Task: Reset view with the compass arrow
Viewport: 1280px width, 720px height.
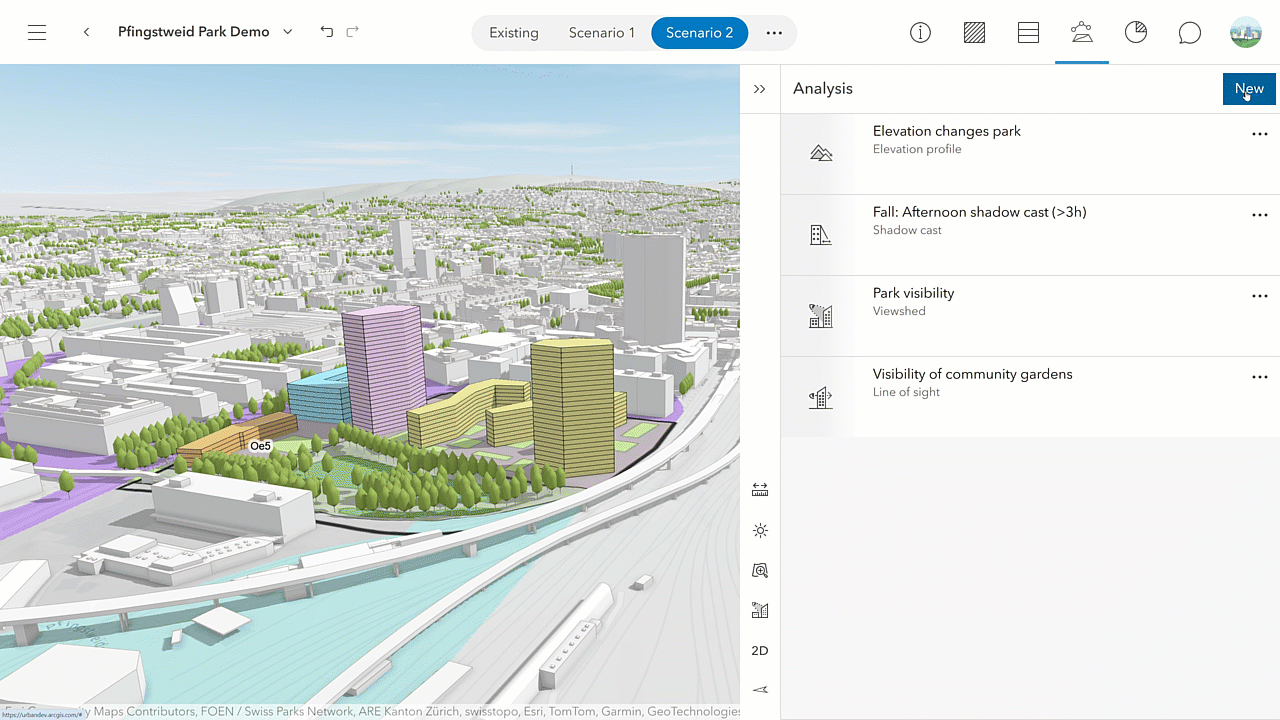Action: 760,689
